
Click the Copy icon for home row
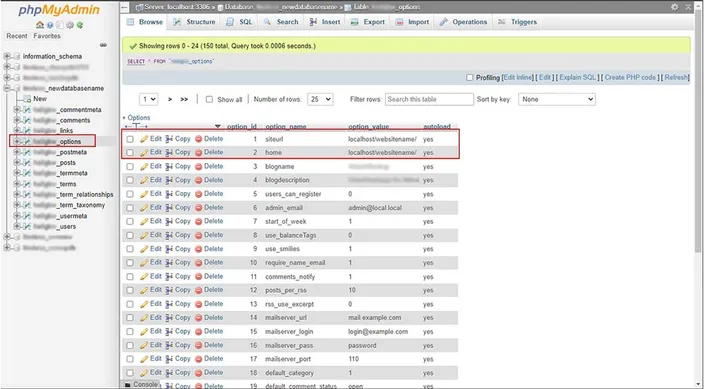point(169,152)
